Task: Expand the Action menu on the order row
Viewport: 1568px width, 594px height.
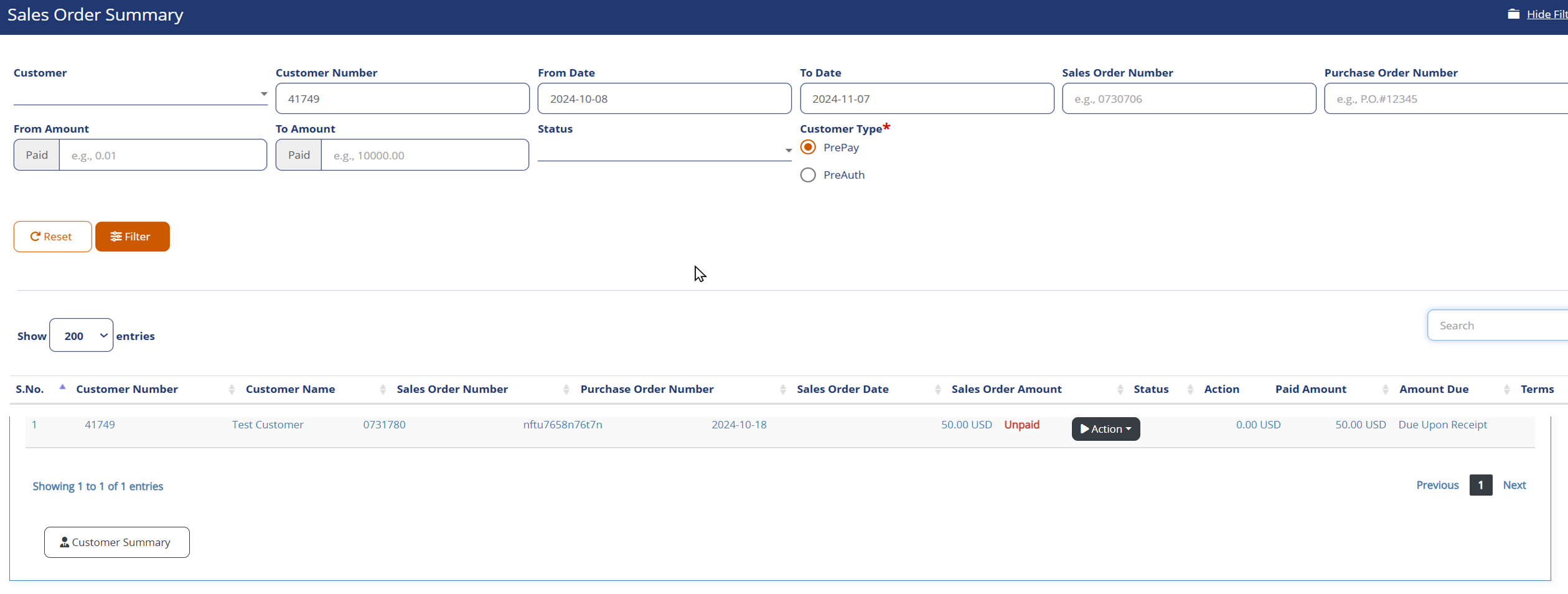Action: (1106, 428)
